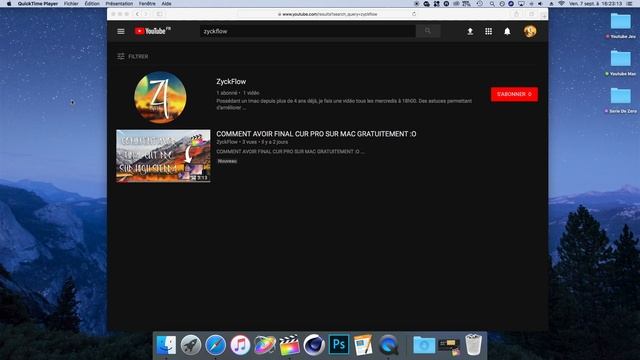Open the AirPlay display icon in the menu bar
640x360 pixels.
click(x=521, y=4)
